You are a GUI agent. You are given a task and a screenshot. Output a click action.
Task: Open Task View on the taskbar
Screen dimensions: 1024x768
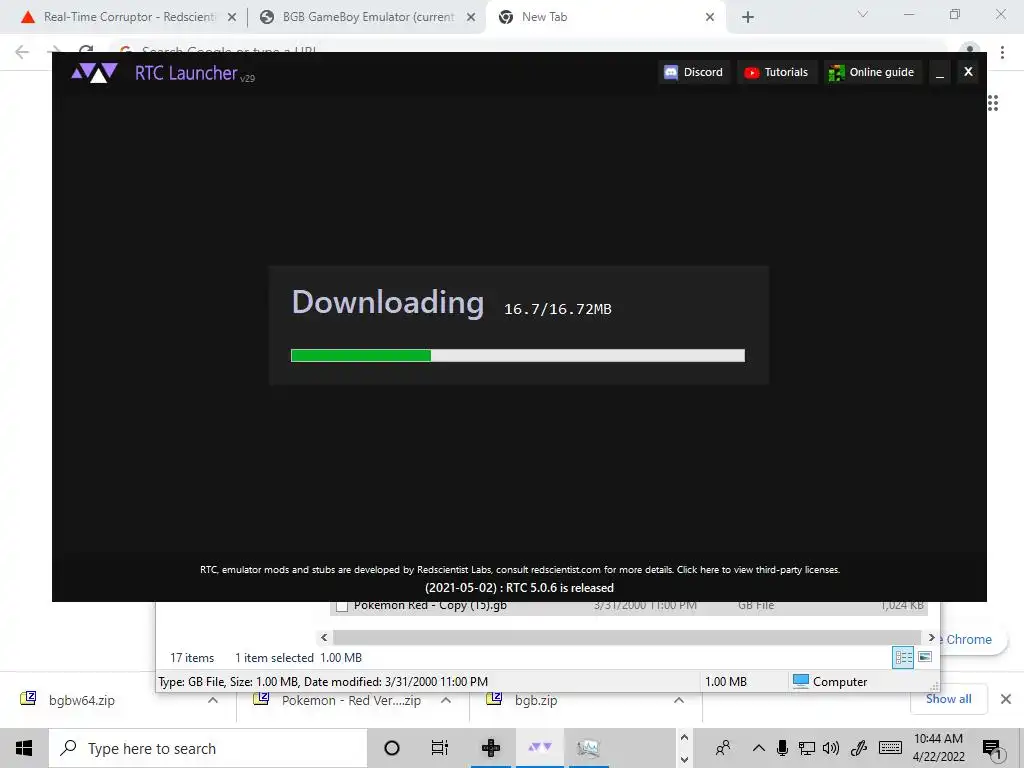pyautogui.click(x=440, y=748)
